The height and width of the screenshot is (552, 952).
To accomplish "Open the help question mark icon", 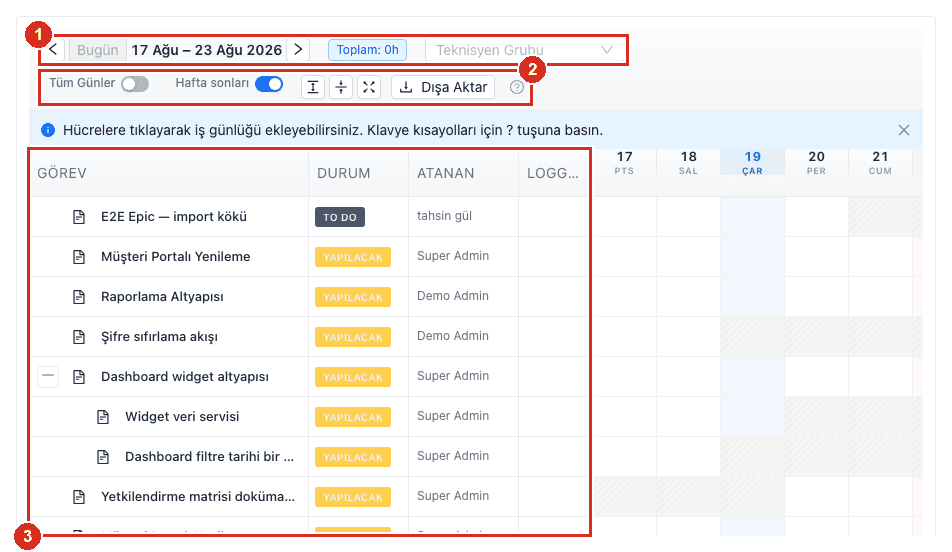I will (x=517, y=87).
